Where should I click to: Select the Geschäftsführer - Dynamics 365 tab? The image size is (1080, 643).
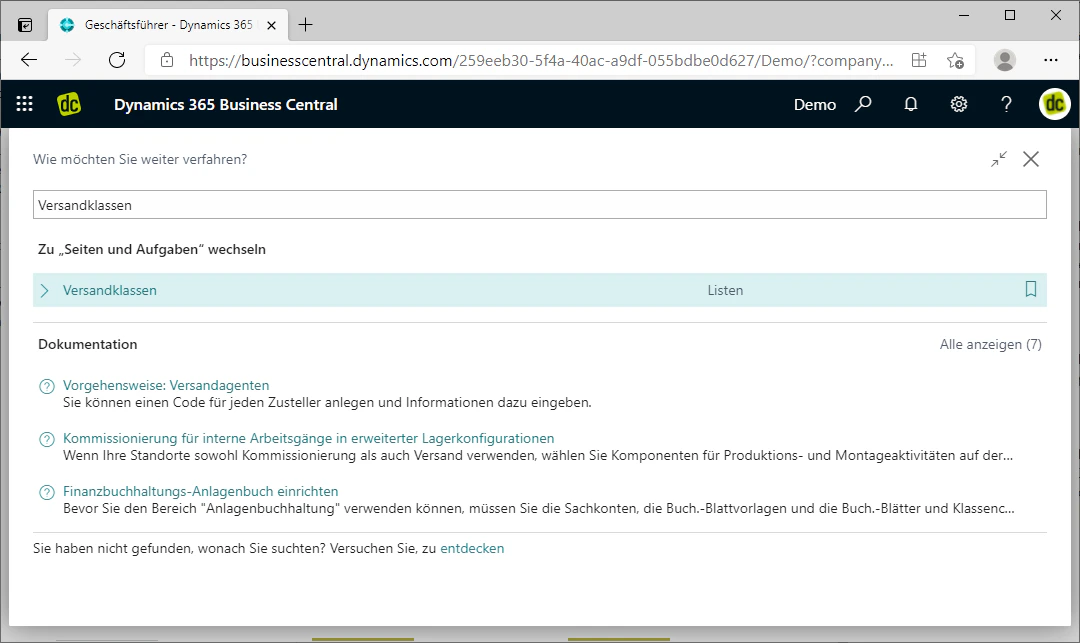(169, 25)
